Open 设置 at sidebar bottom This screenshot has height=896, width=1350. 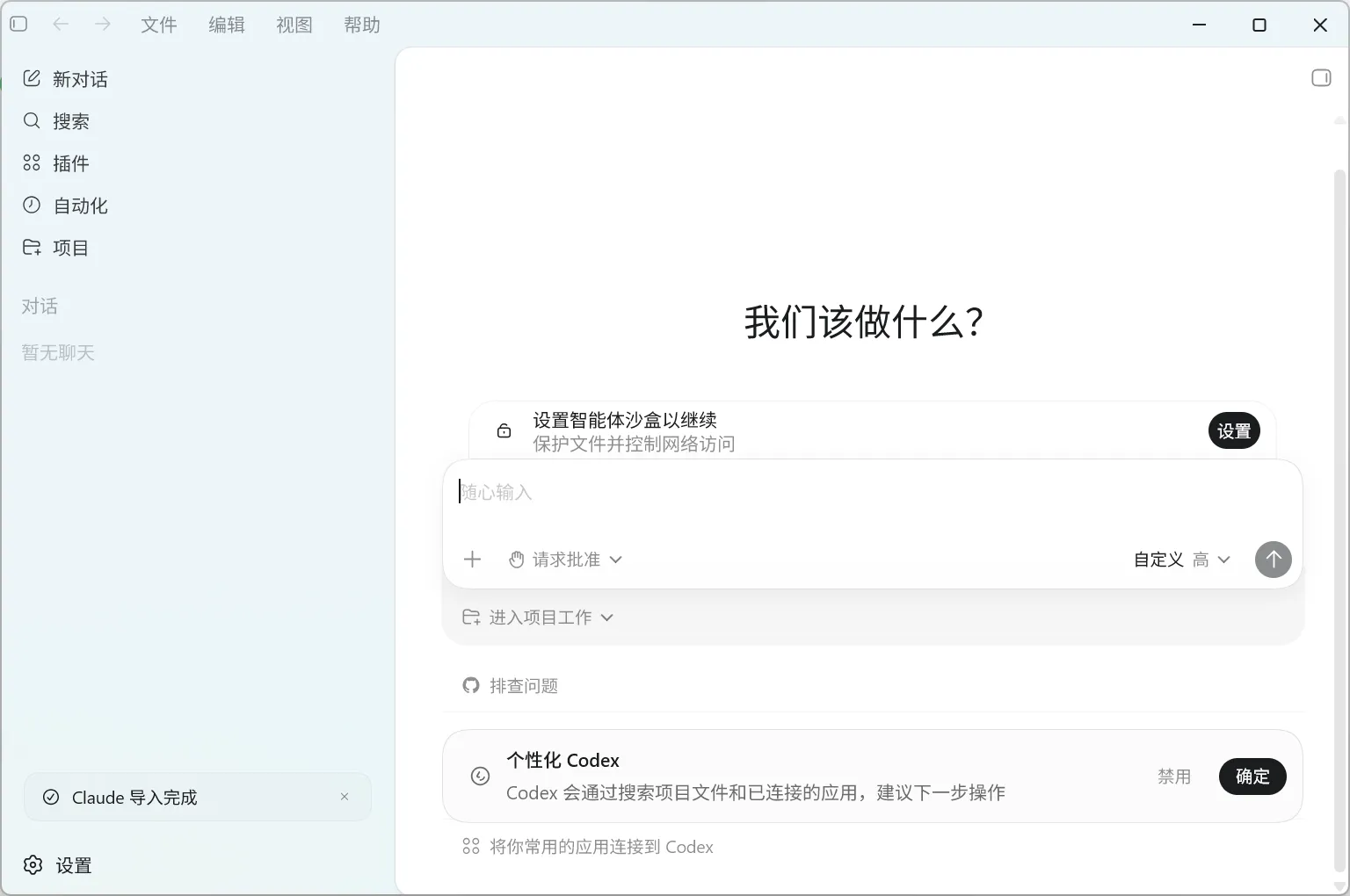tap(58, 865)
